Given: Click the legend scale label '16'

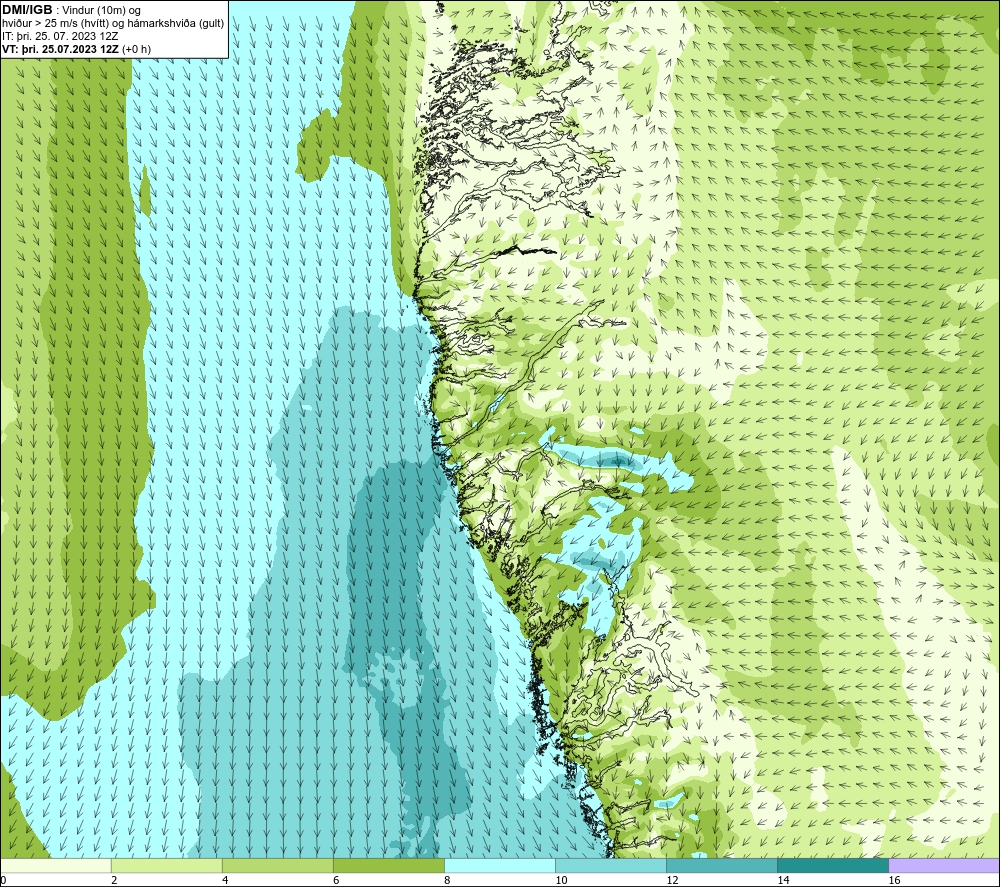Looking at the screenshot, I should coord(894,880).
